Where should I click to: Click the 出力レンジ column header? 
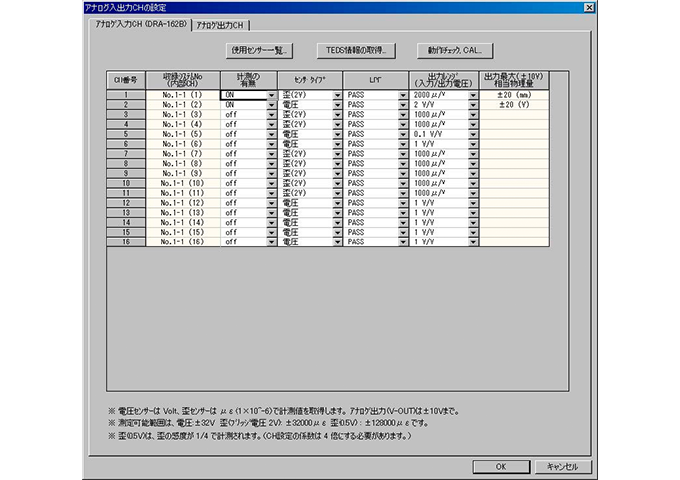pos(444,80)
